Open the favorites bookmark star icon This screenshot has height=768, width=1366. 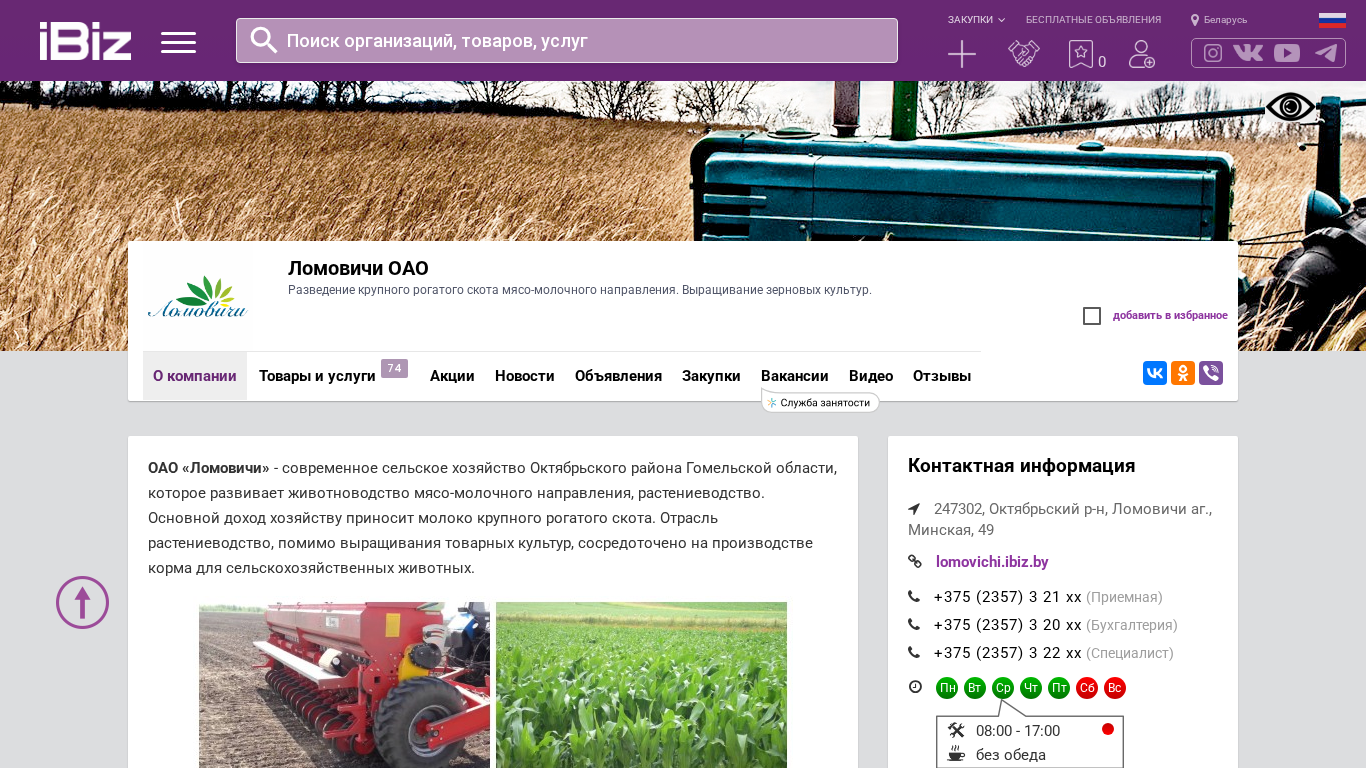click(x=1081, y=54)
